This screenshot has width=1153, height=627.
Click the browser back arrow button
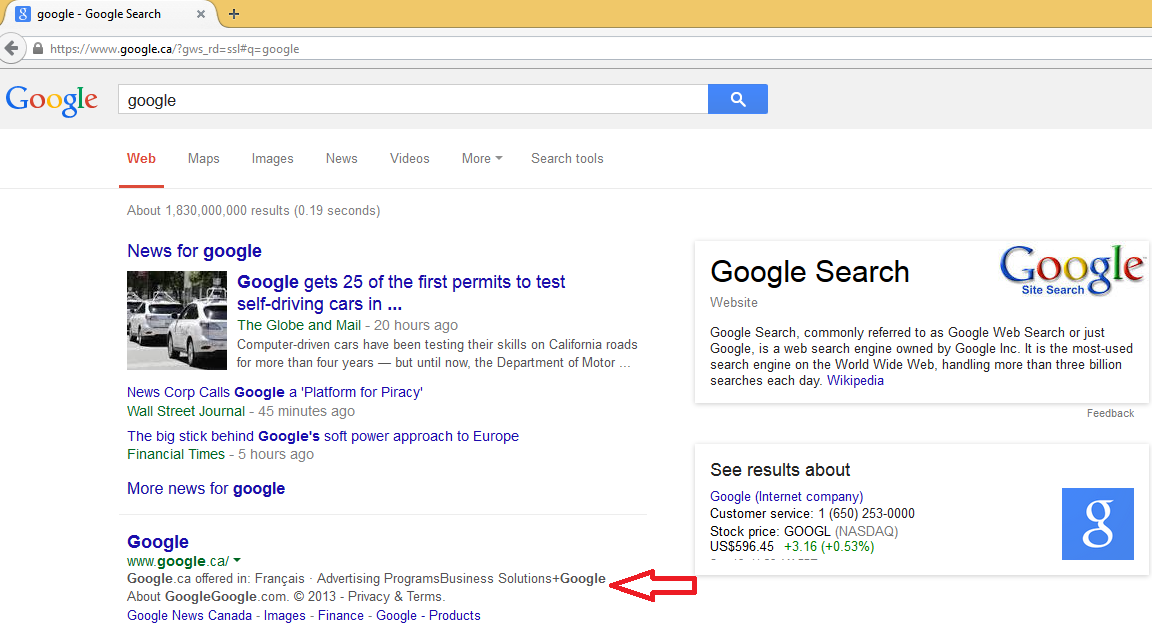(x=12, y=49)
